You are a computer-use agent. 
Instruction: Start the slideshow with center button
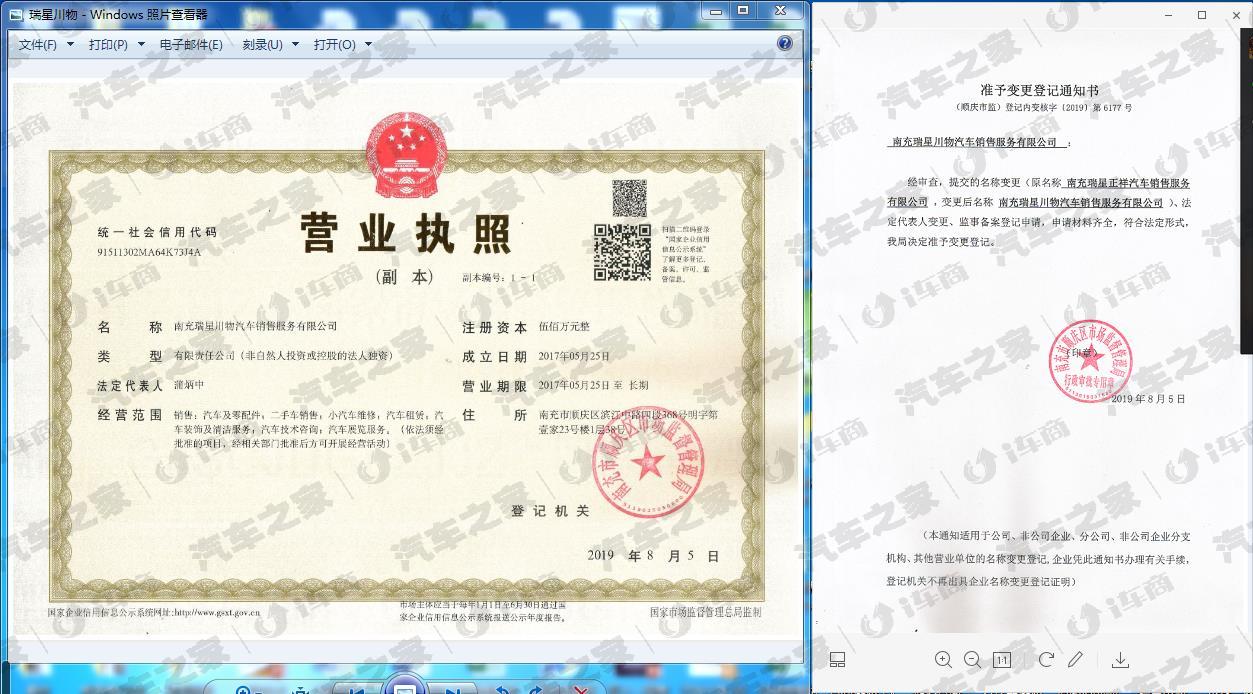(404, 688)
